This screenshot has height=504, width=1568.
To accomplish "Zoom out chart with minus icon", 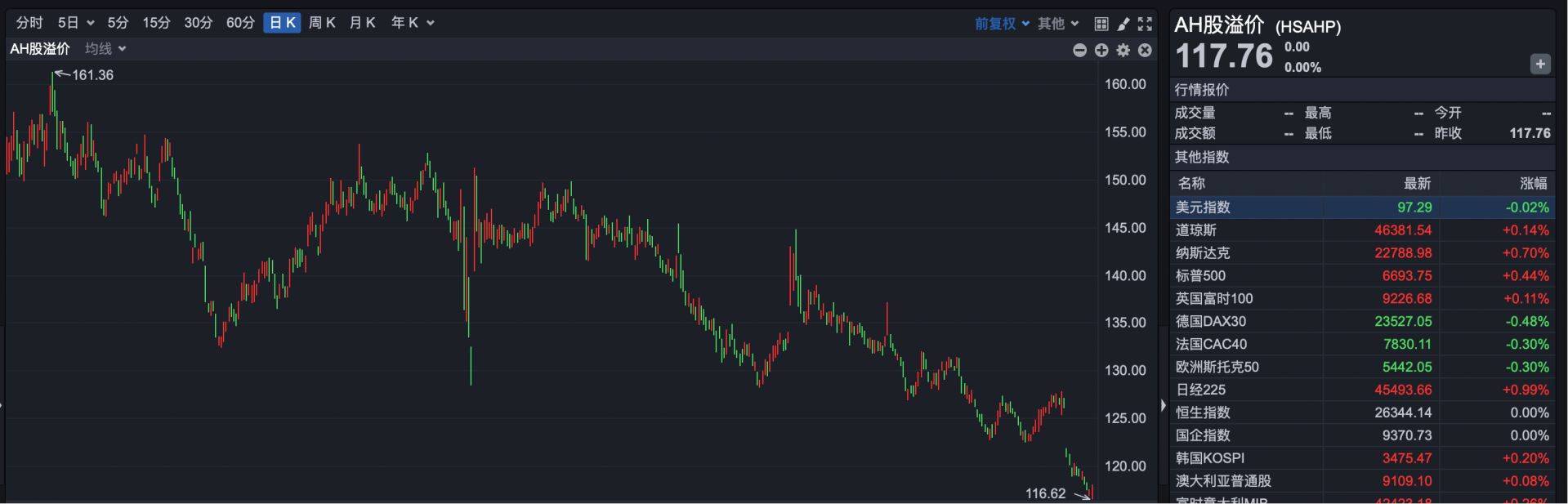I will [x=1079, y=51].
